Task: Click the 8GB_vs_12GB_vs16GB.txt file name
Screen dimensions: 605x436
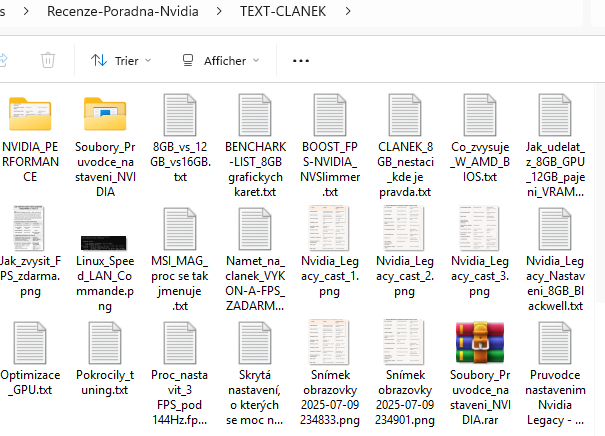Action: [180, 162]
